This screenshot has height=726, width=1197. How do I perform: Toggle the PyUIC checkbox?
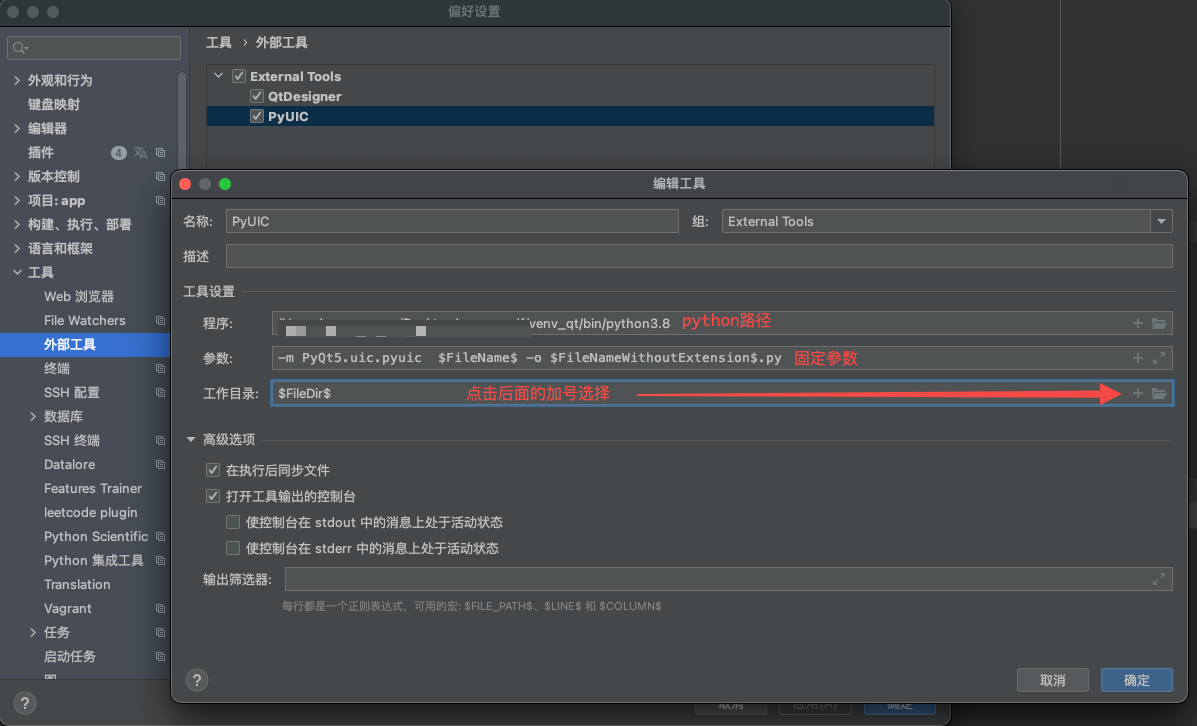pyautogui.click(x=256, y=116)
